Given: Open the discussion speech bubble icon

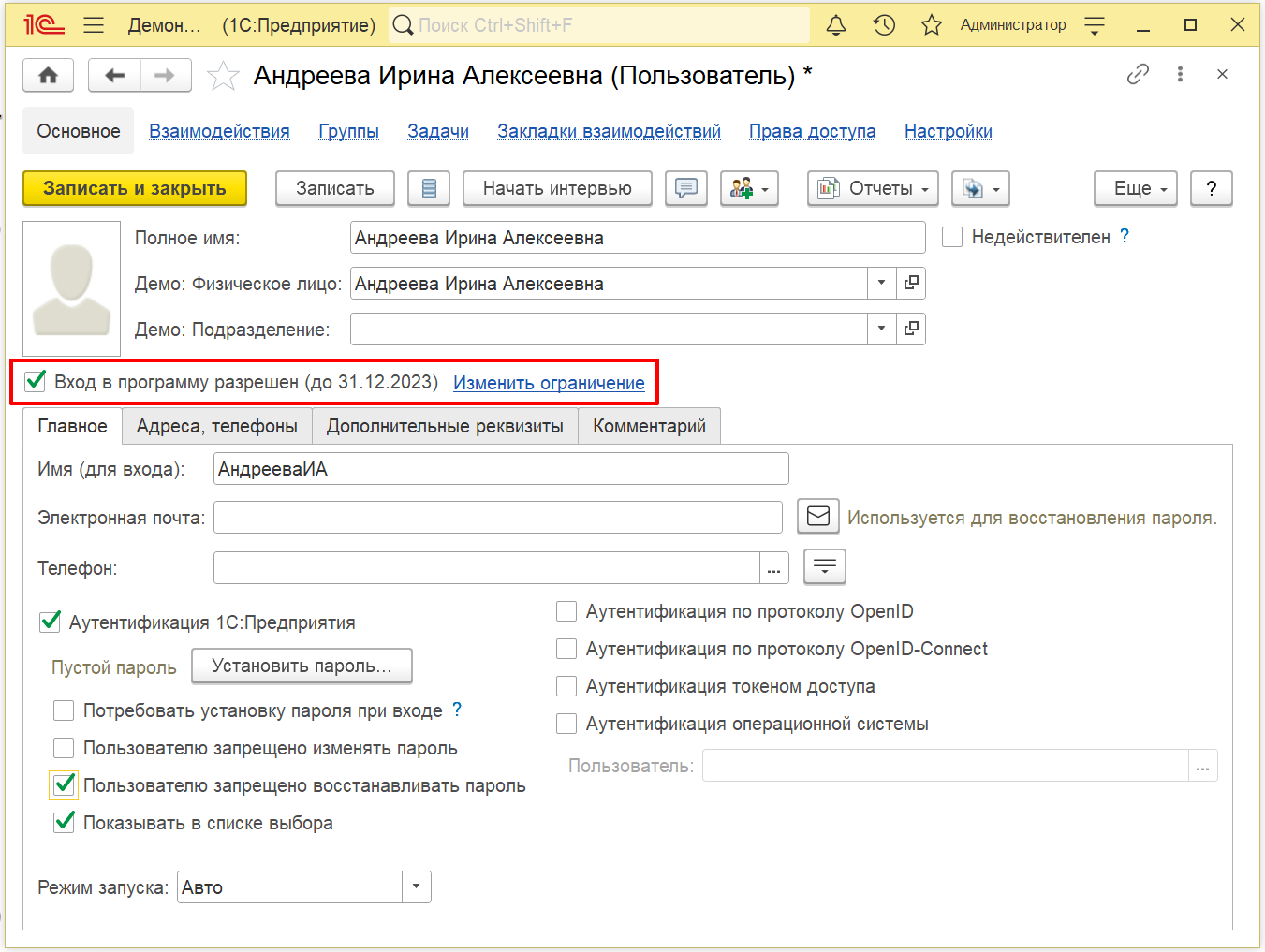Looking at the screenshot, I should click(686, 188).
